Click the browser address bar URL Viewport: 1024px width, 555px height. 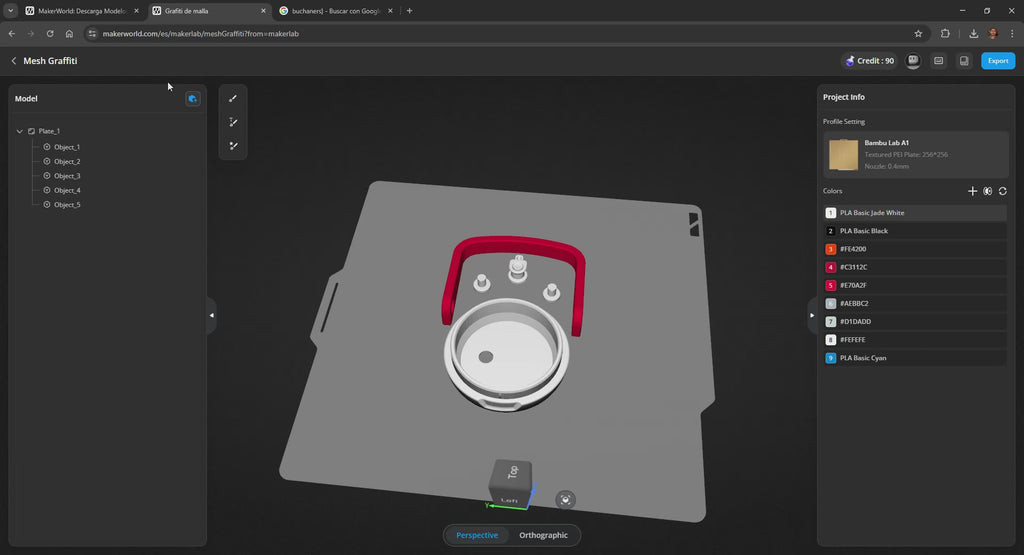click(200, 33)
